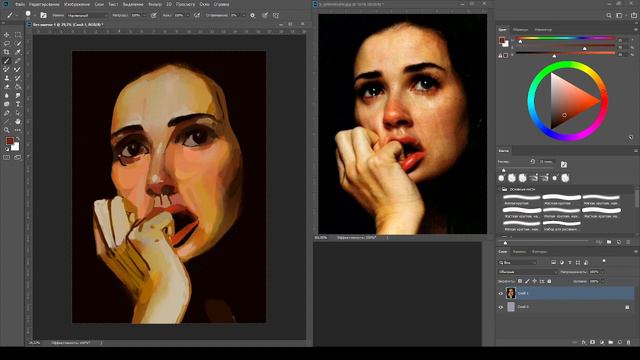This screenshot has height=360, width=640.
Task: Open flow value arrow in options bar
Action: pyautogui.click(x=188, y=15)
